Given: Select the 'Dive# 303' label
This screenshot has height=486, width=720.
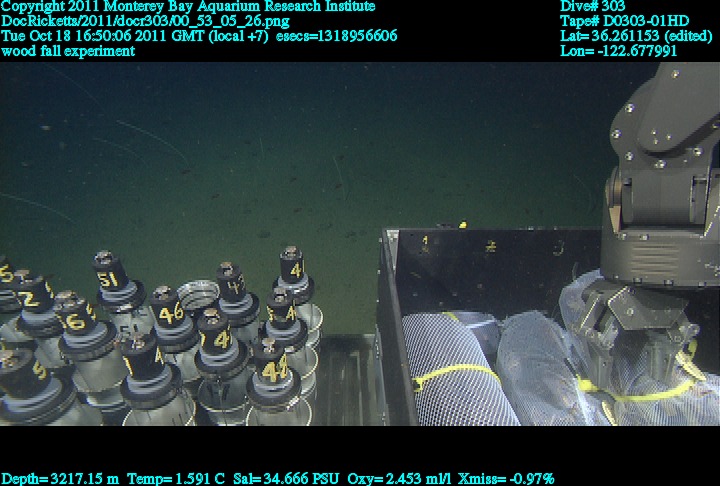Looking at the screenshot, I should [x=592, y=6].
